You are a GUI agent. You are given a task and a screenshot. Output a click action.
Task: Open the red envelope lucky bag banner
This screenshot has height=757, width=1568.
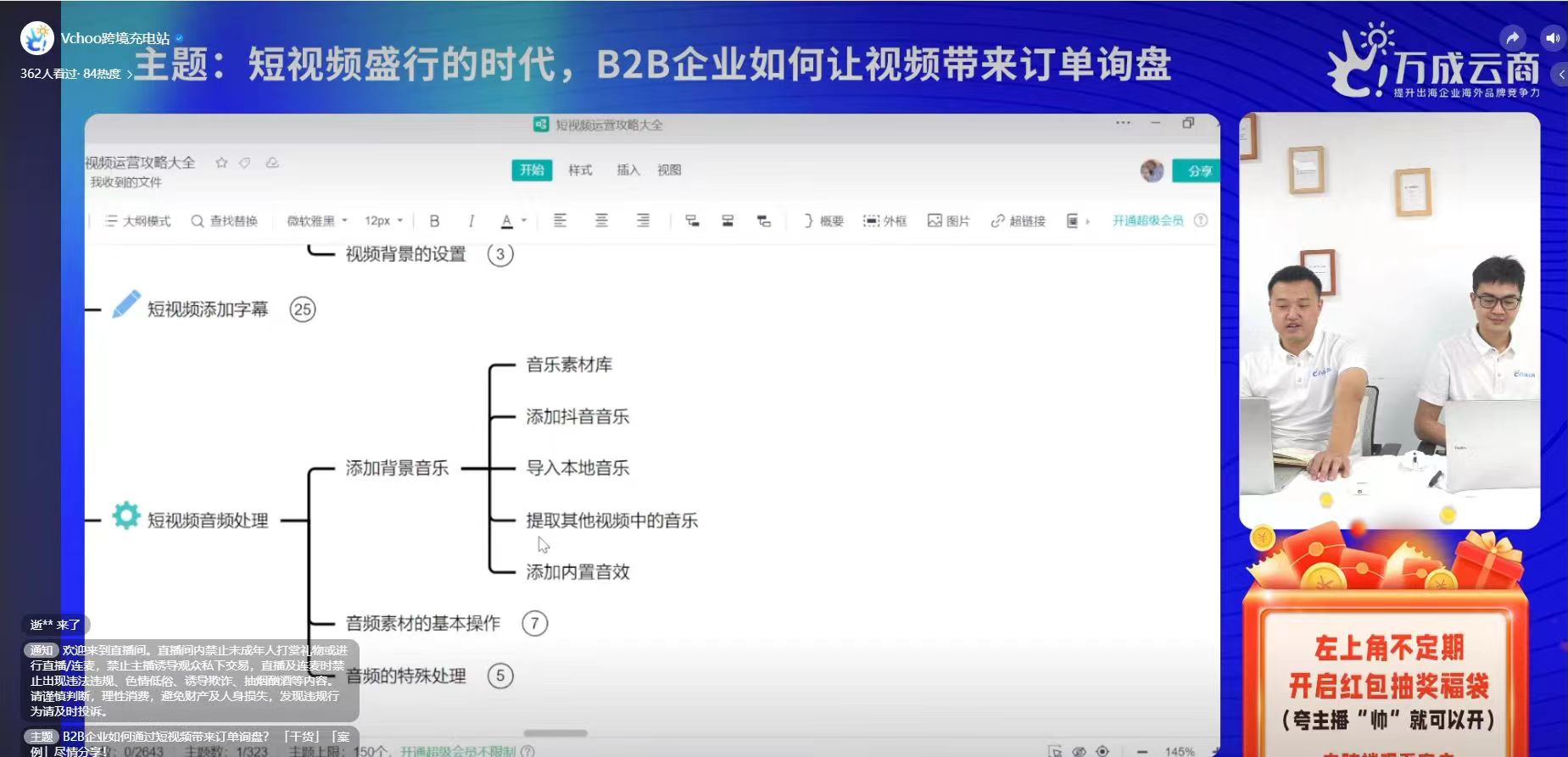point(1387,642)
